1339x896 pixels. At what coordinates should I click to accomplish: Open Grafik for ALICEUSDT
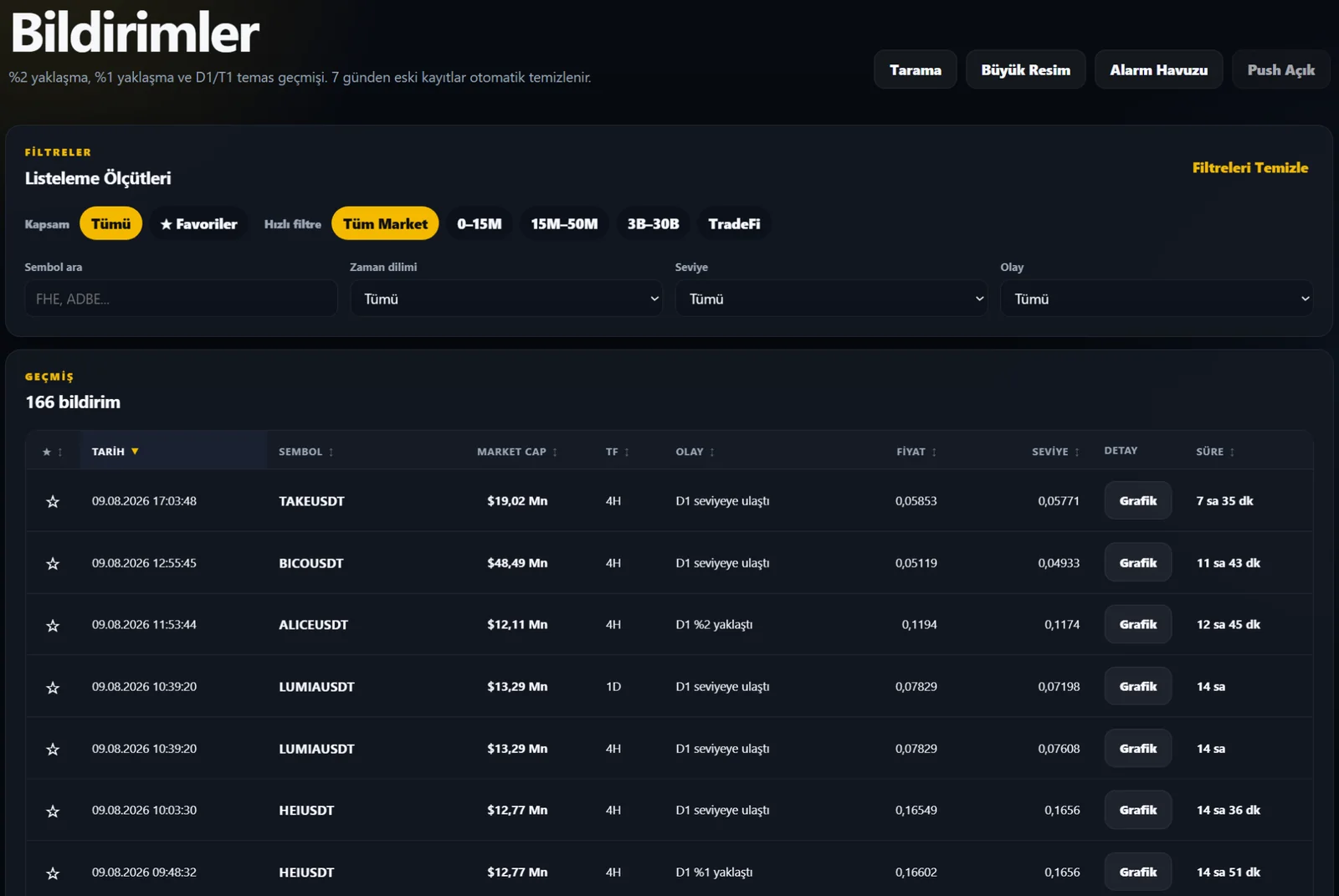[1138, 624]
